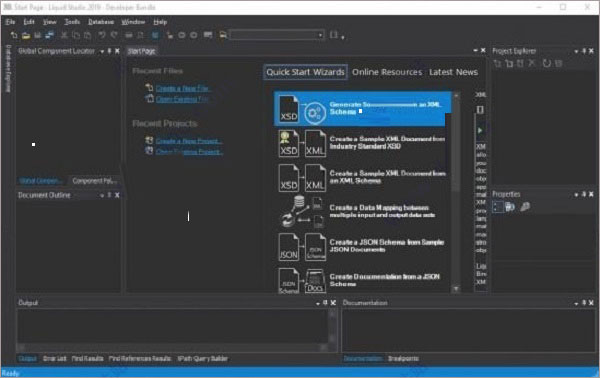Click the XSD icon in Generate Schema row
The height and width of the screenshot is (378, 600).
coord(289,109)
